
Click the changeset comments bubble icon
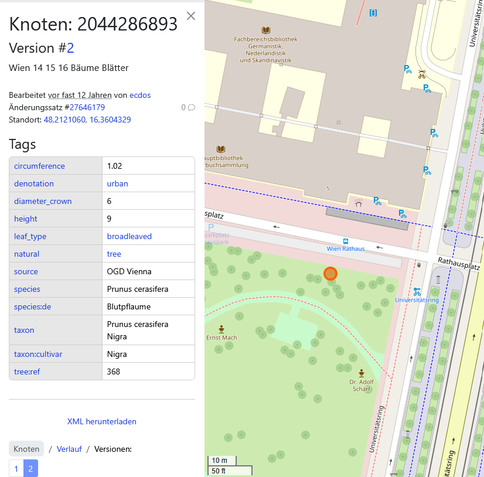(x=191, y=107)
